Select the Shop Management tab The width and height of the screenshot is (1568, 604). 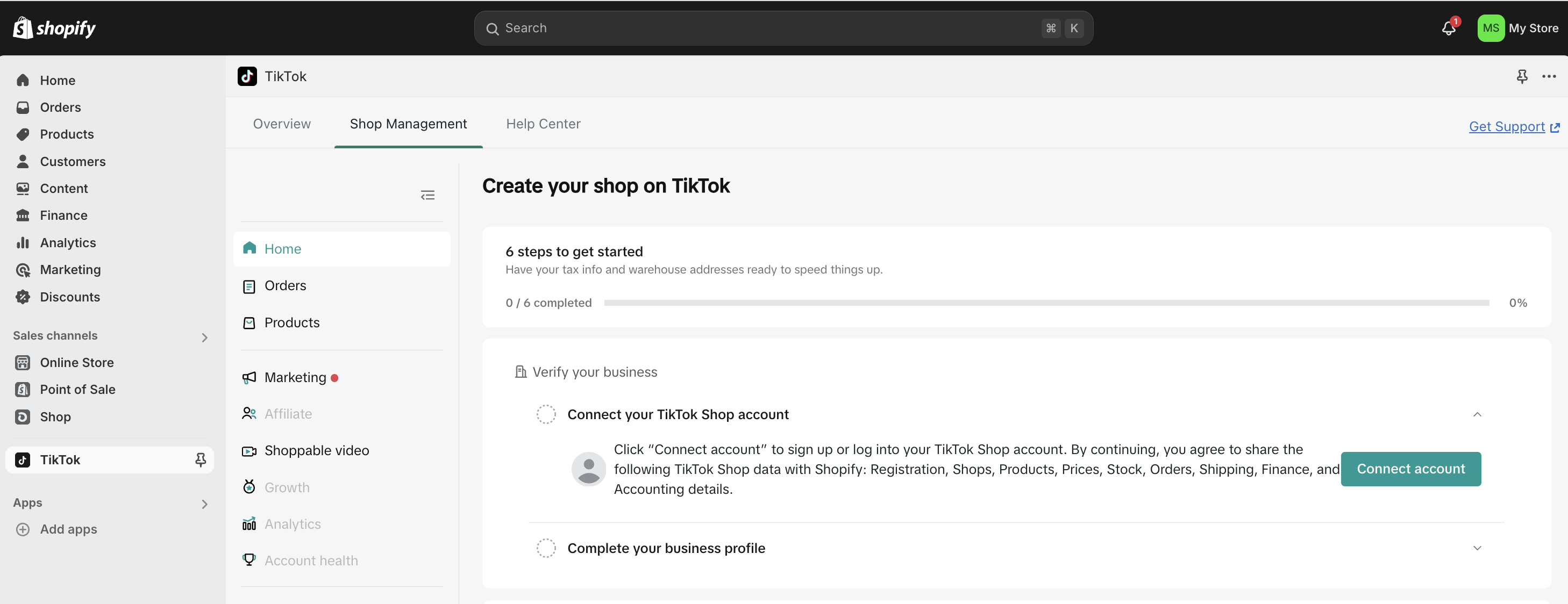click(409, 124)
